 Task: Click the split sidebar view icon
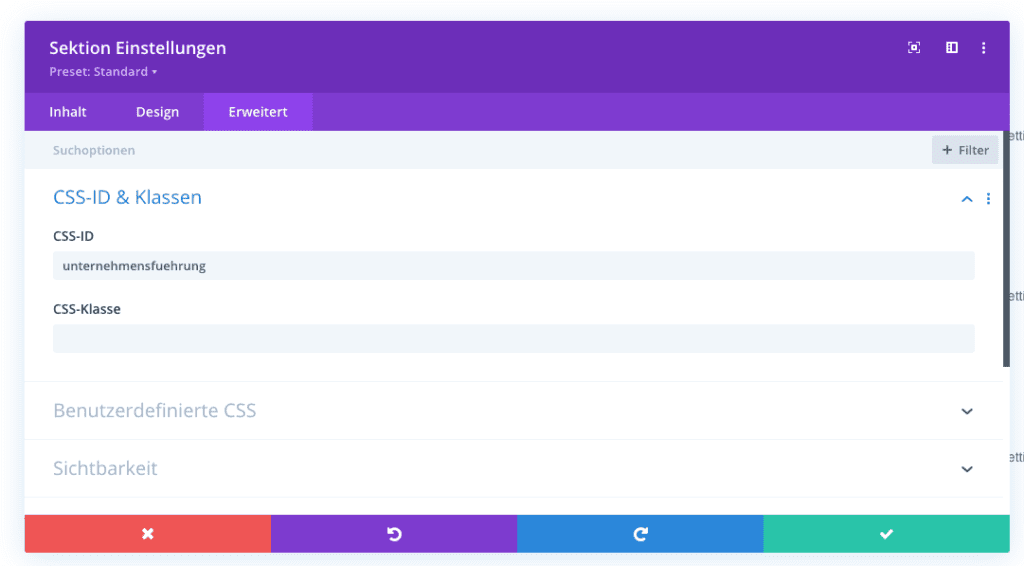[x=952, y=48]
